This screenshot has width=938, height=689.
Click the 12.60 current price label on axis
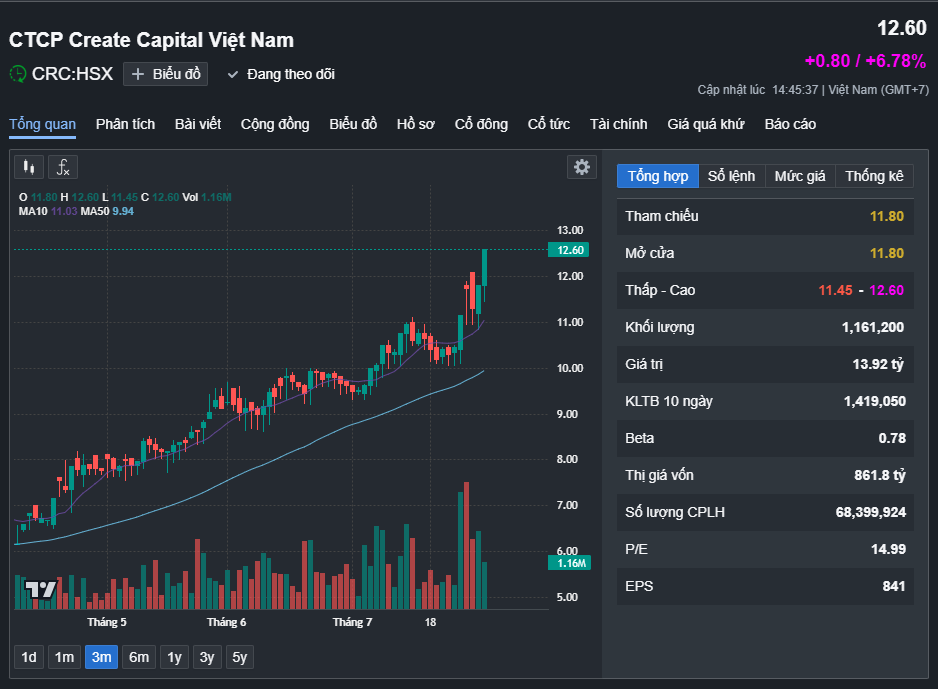tap(571, 250)
